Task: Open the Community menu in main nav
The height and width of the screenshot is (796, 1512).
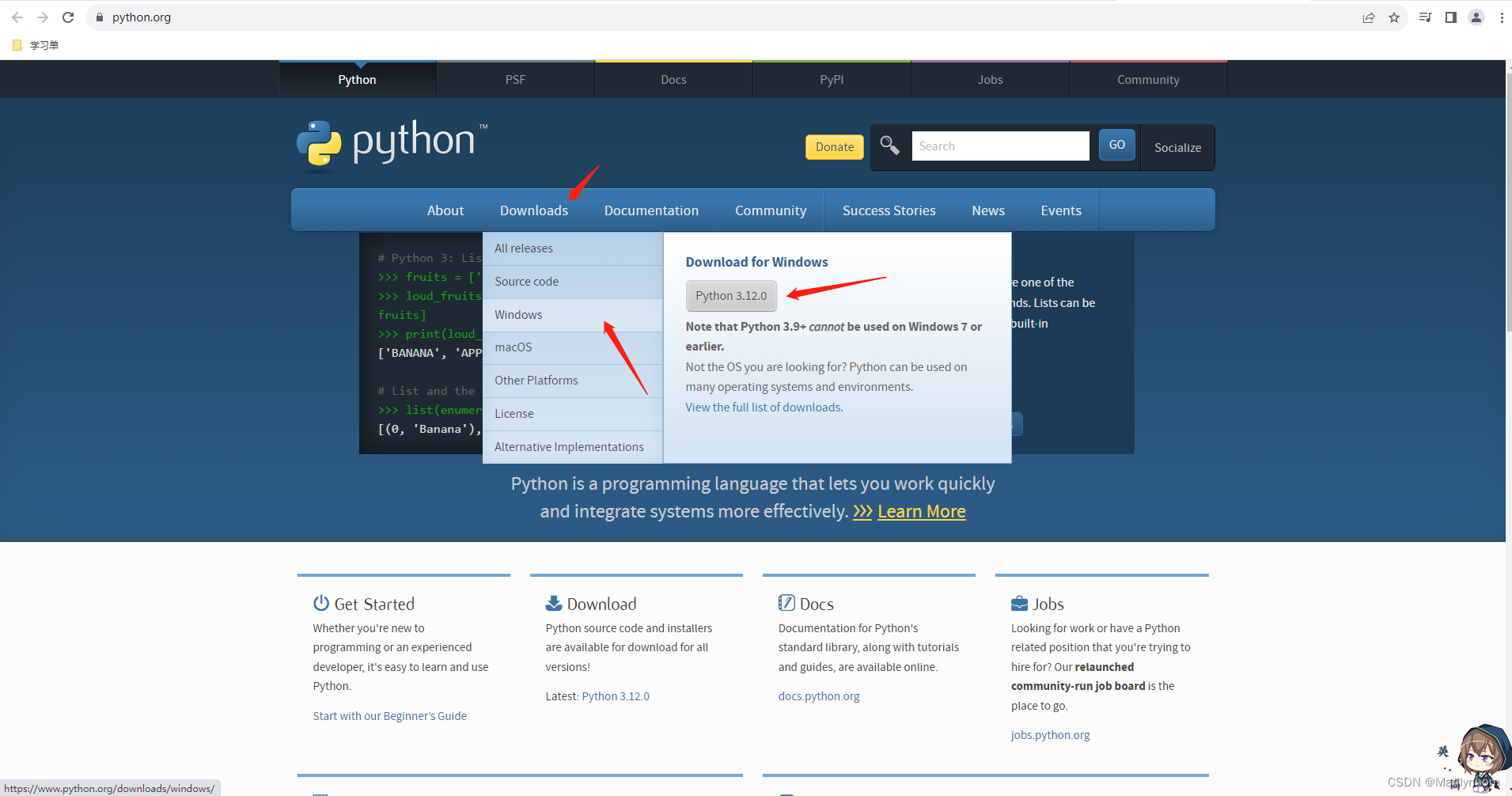Action: tap(771, 210)
